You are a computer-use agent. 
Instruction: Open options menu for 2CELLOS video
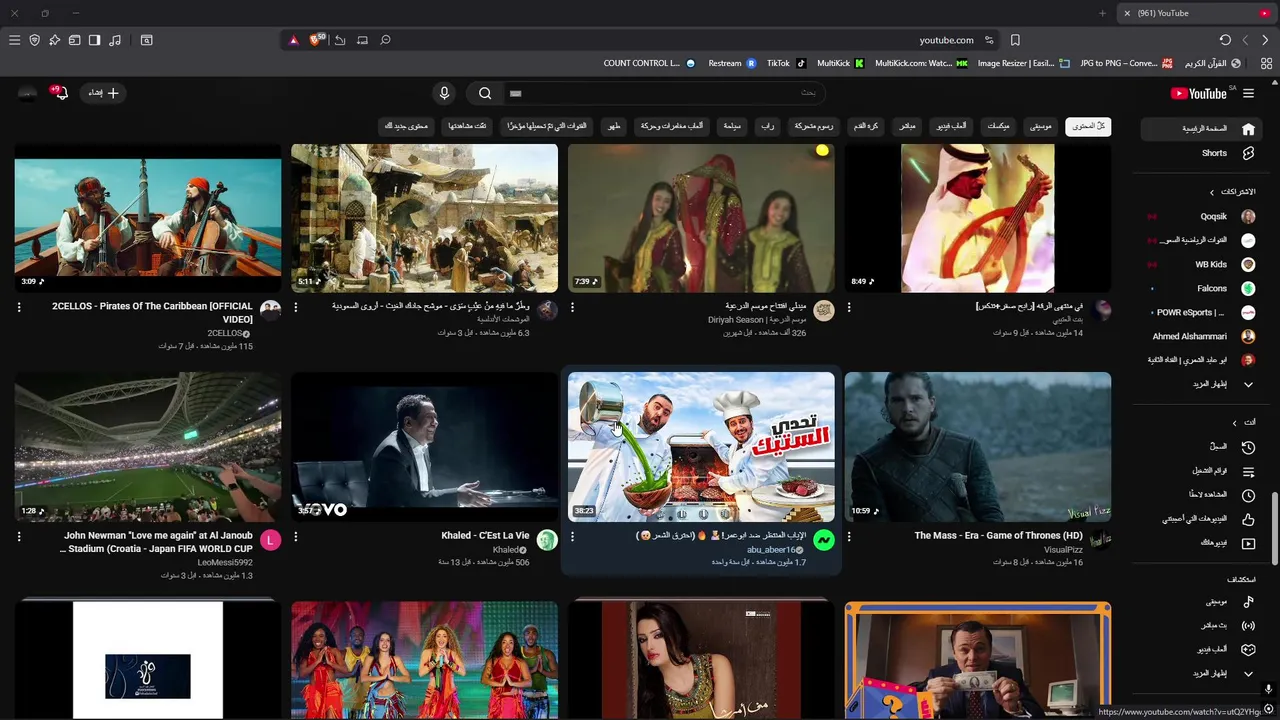(19, 308)
